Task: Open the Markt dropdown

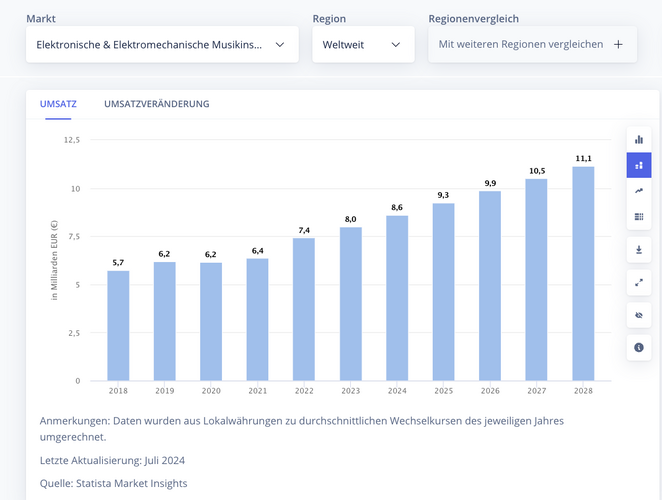Action: [162, 44]
